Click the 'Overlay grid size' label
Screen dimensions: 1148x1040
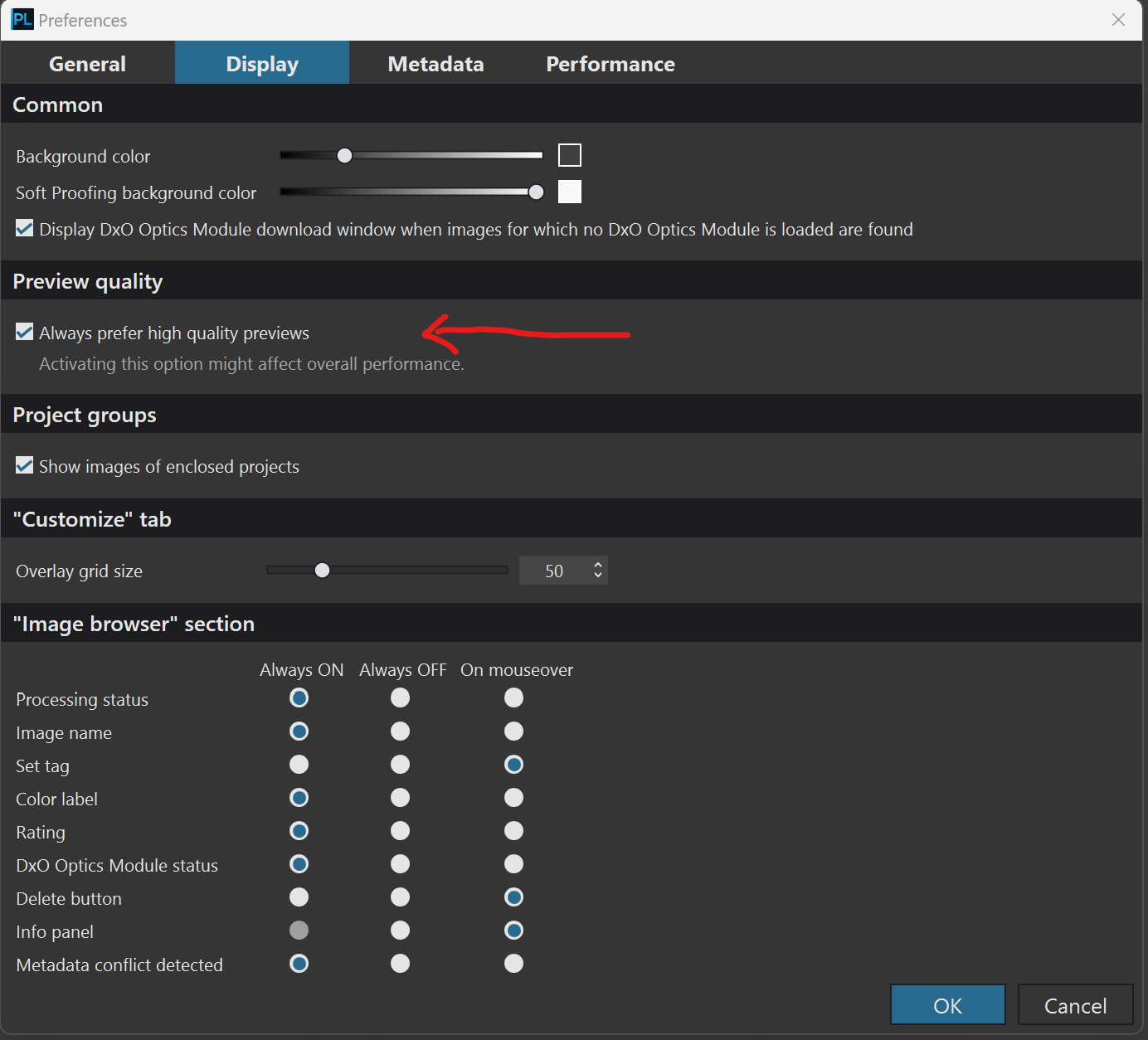[80, 571]
